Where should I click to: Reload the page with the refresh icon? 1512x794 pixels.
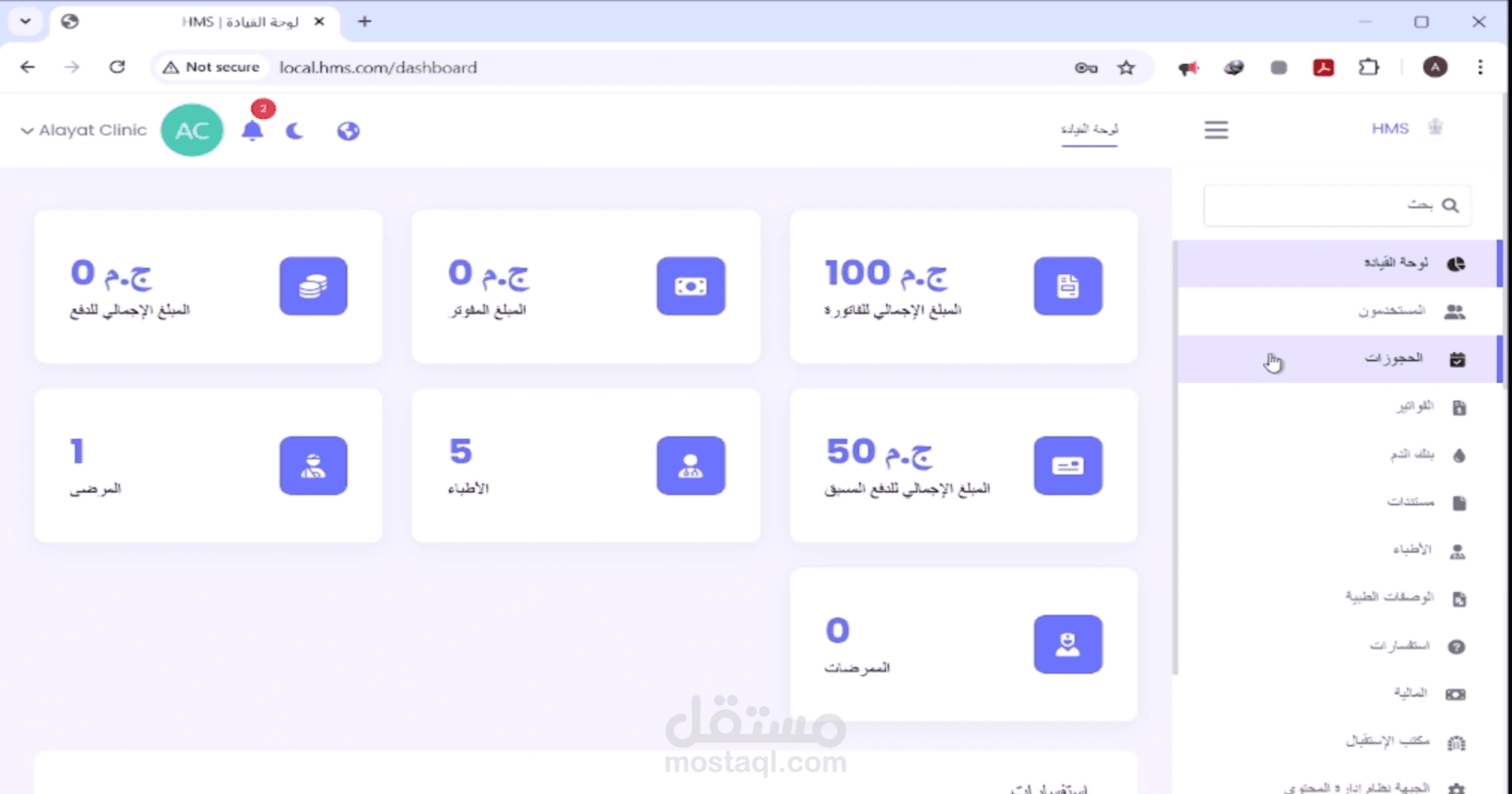pos(117,67)
